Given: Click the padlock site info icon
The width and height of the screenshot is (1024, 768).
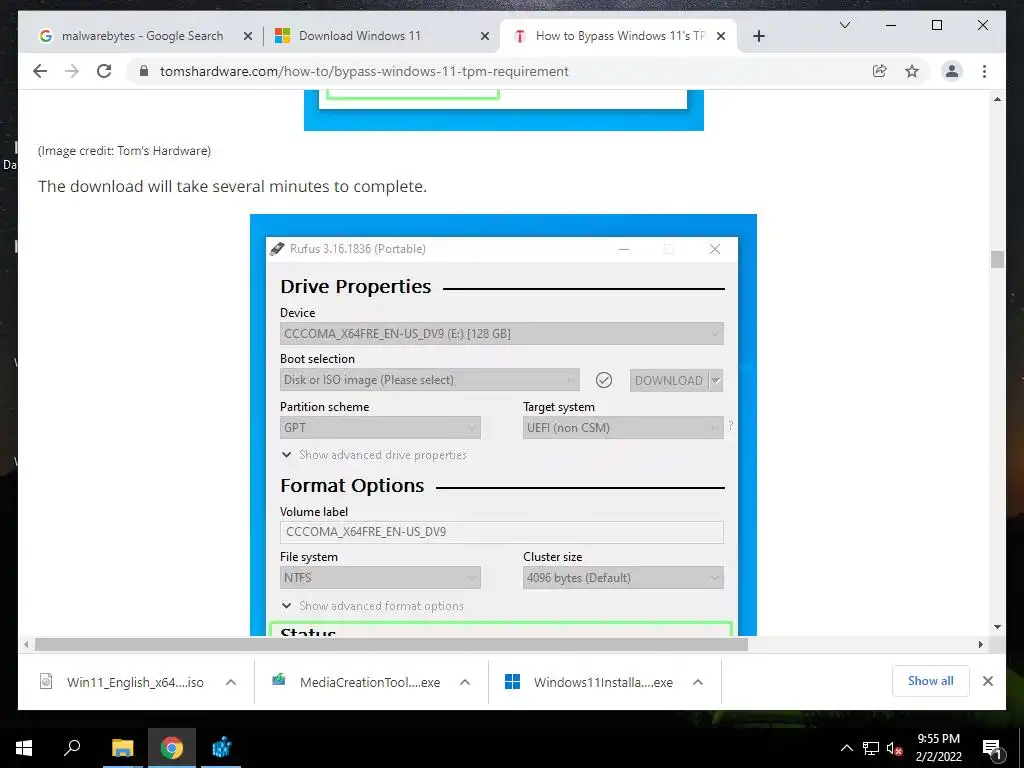Looking at the screenshot, I should [144, 71].
